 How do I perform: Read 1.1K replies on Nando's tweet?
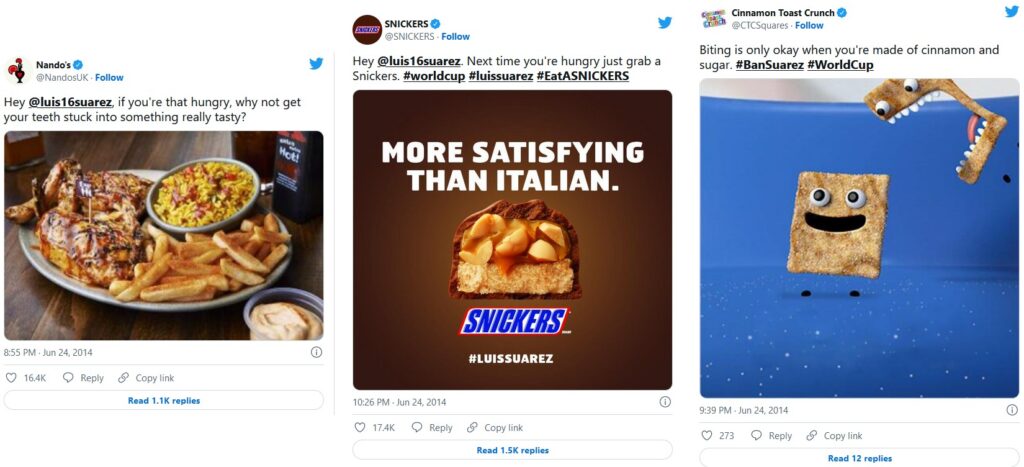pos(164,401)
